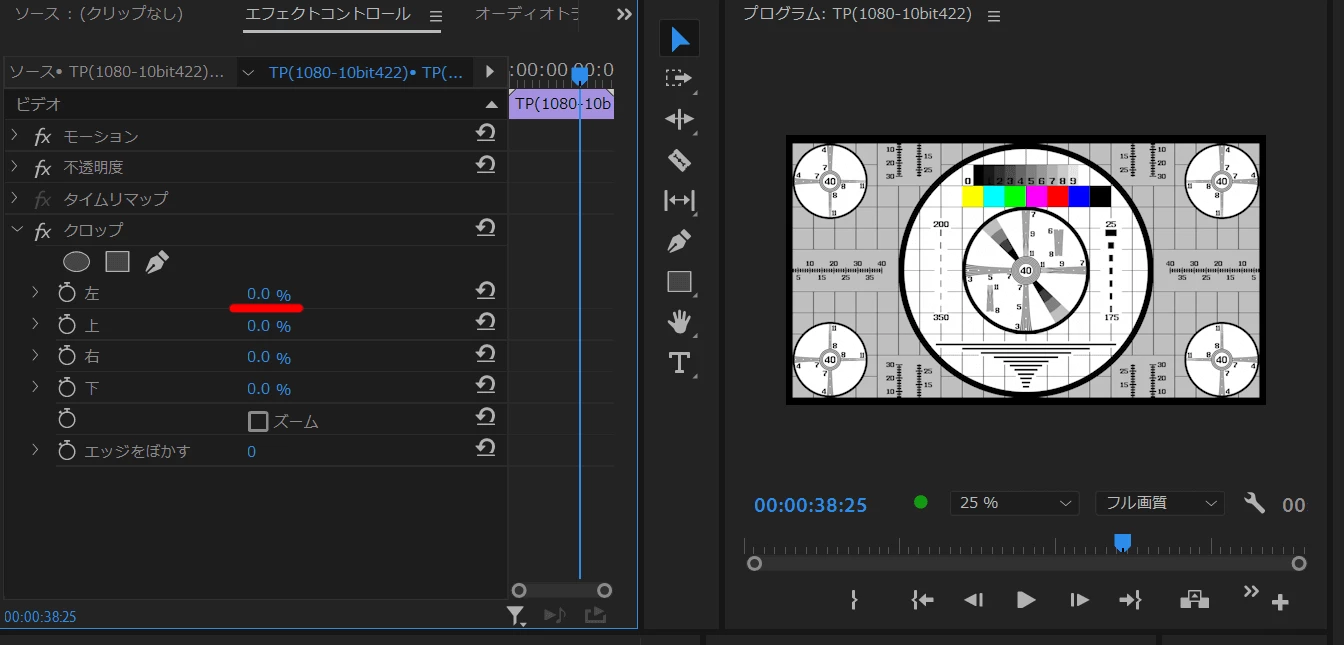Toggle animation stopwatch for 下
Screen dimensions: 1344x645
(67, 386)
